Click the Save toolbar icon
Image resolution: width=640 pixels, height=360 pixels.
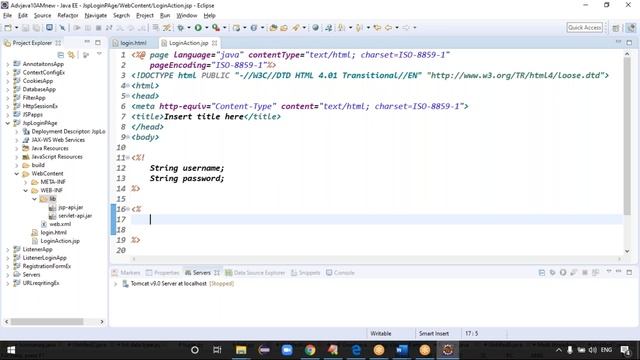(25, 28)
